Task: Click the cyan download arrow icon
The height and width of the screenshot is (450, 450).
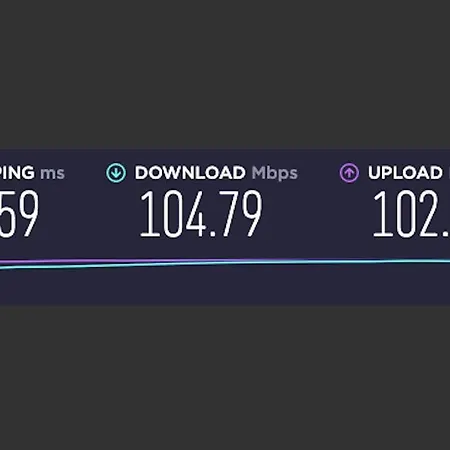Action: click(x=116, y=173)
